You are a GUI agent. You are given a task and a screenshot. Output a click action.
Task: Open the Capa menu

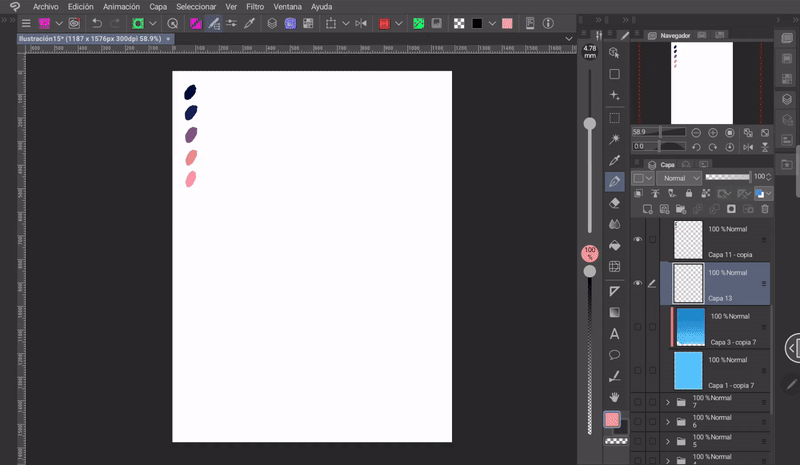(x=158, y=6)
